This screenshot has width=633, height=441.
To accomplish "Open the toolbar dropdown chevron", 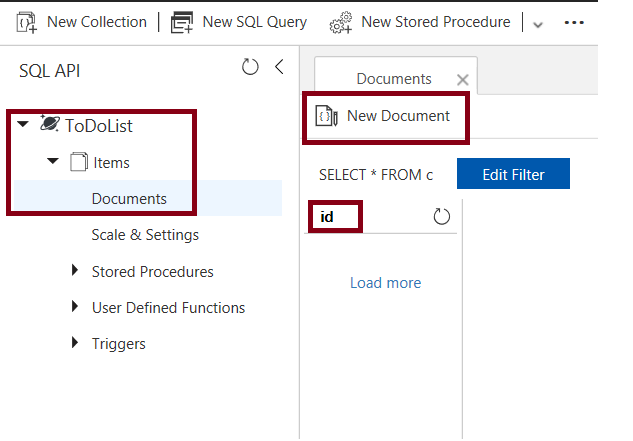I will [538, 23].
